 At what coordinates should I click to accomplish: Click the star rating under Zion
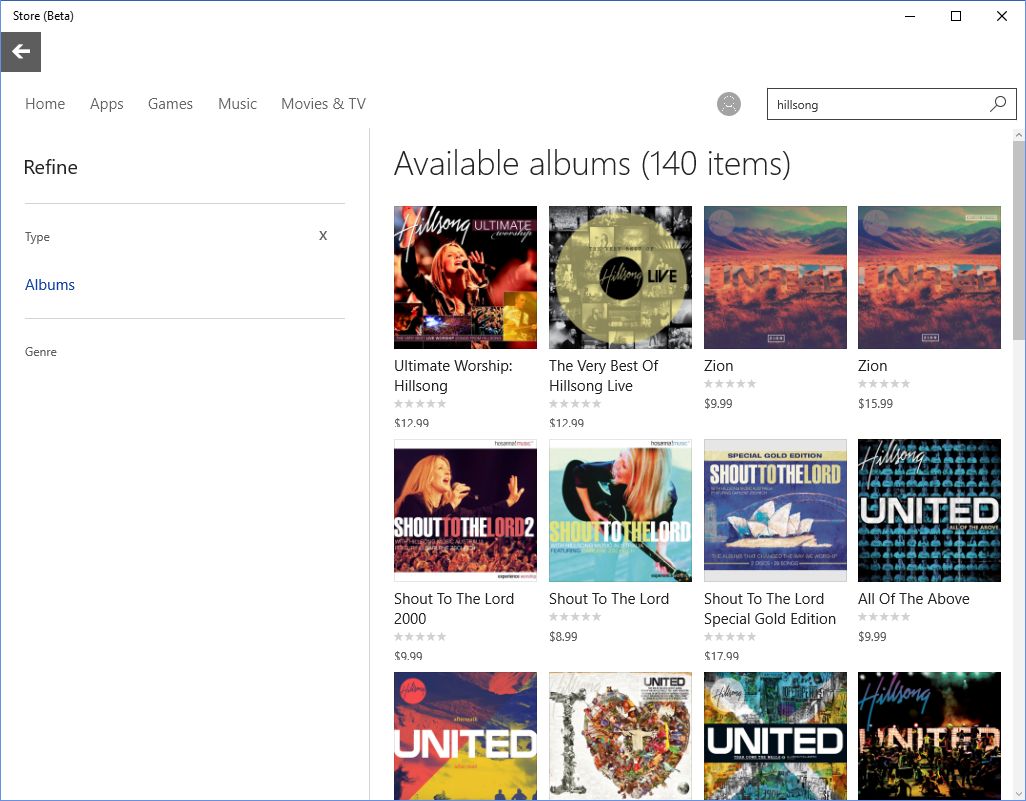point(730,383)
